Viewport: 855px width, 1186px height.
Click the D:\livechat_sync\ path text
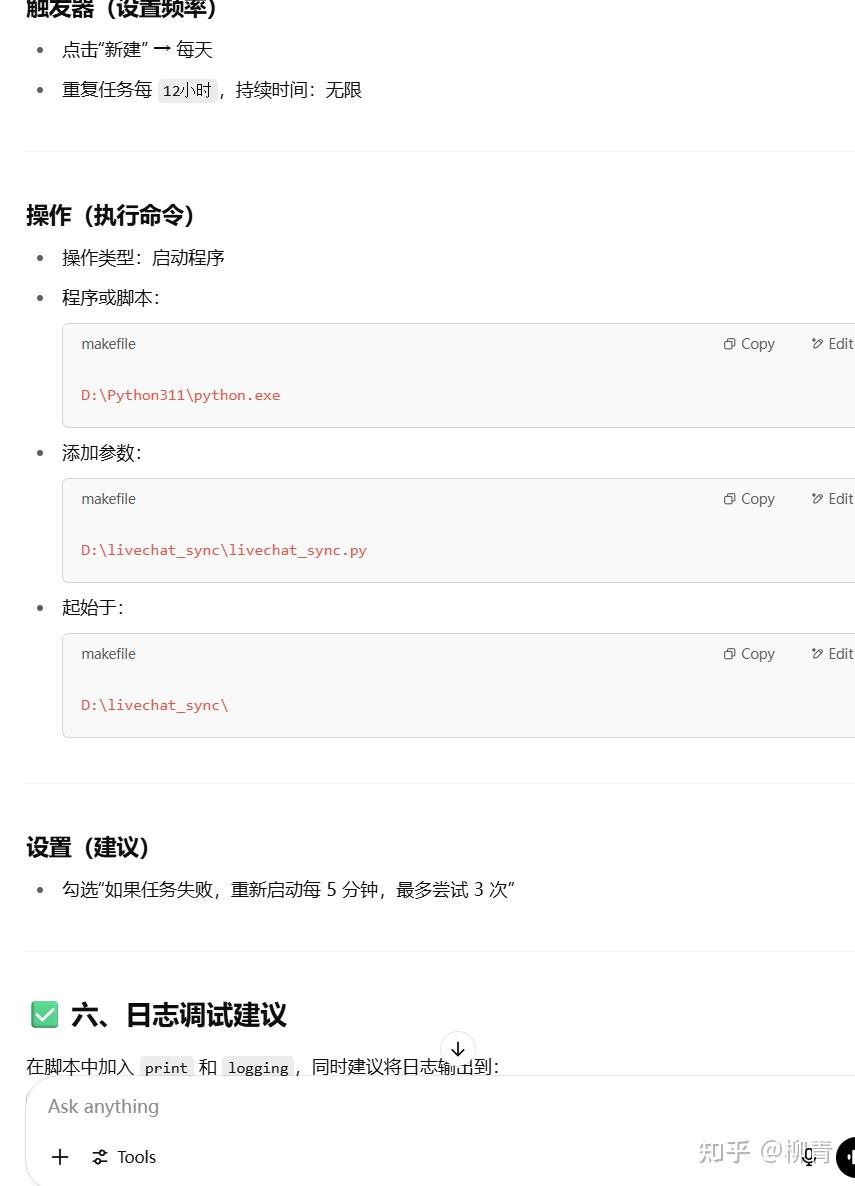154,704
